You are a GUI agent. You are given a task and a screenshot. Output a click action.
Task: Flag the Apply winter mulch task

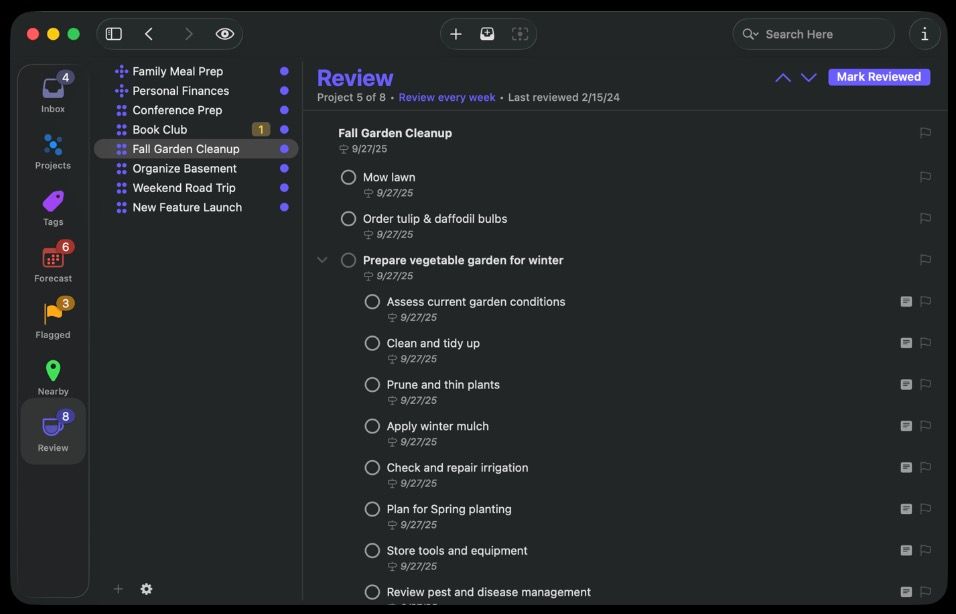click(925, 426)
